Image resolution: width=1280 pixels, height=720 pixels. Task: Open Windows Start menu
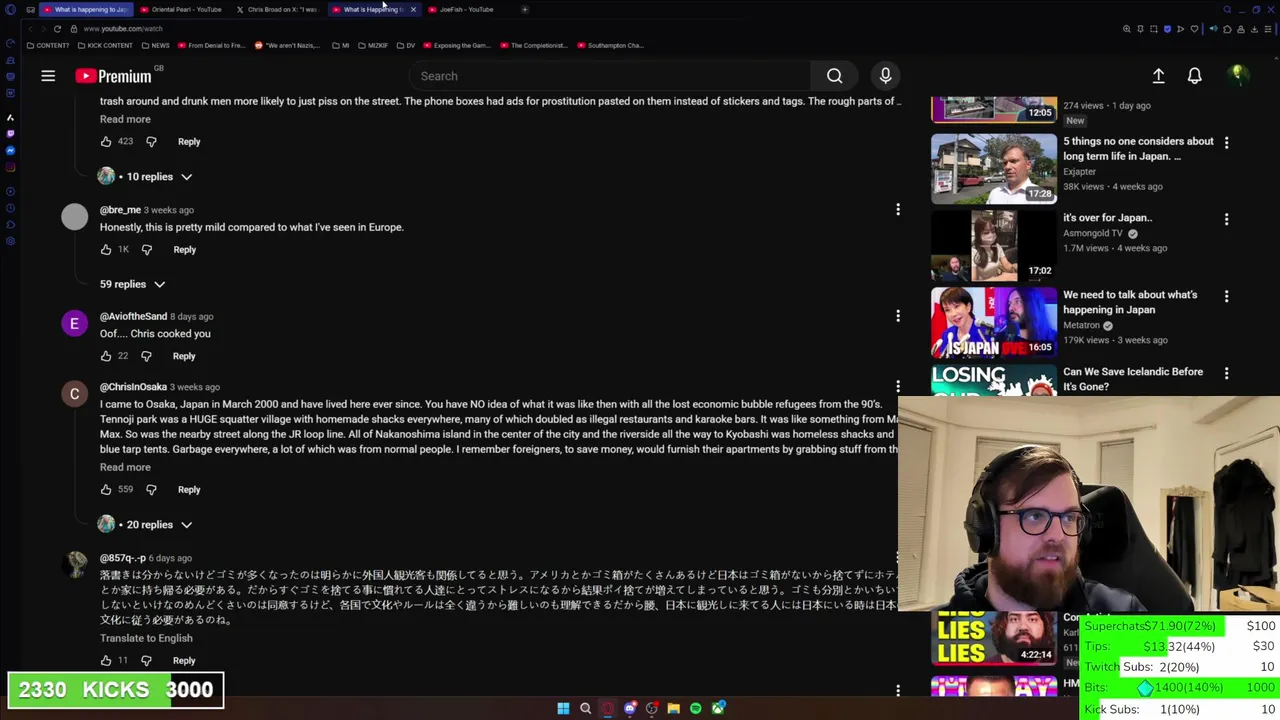click(563, 708)
